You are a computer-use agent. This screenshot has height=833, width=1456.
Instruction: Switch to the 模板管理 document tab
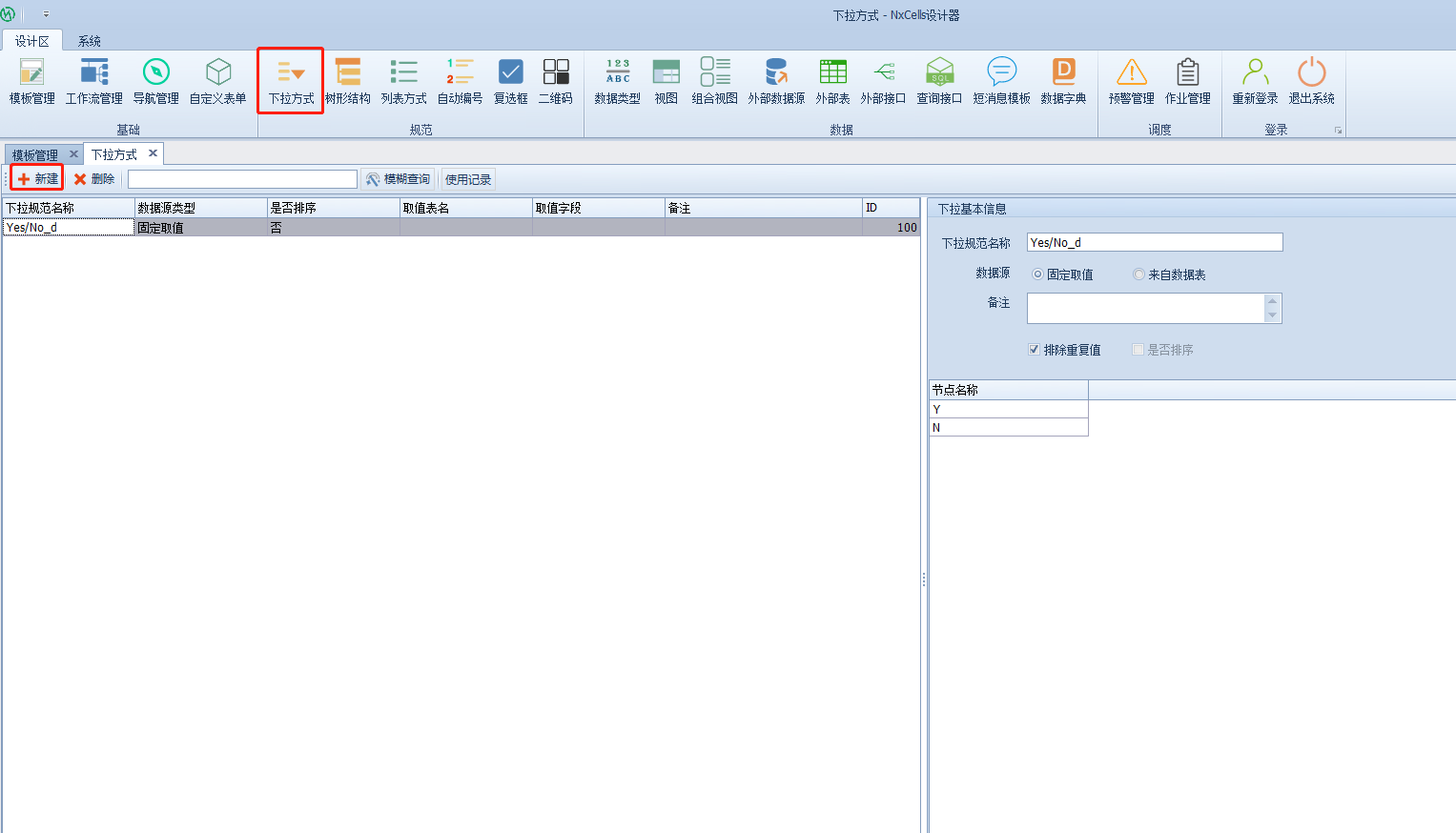[x=35, y=154]
